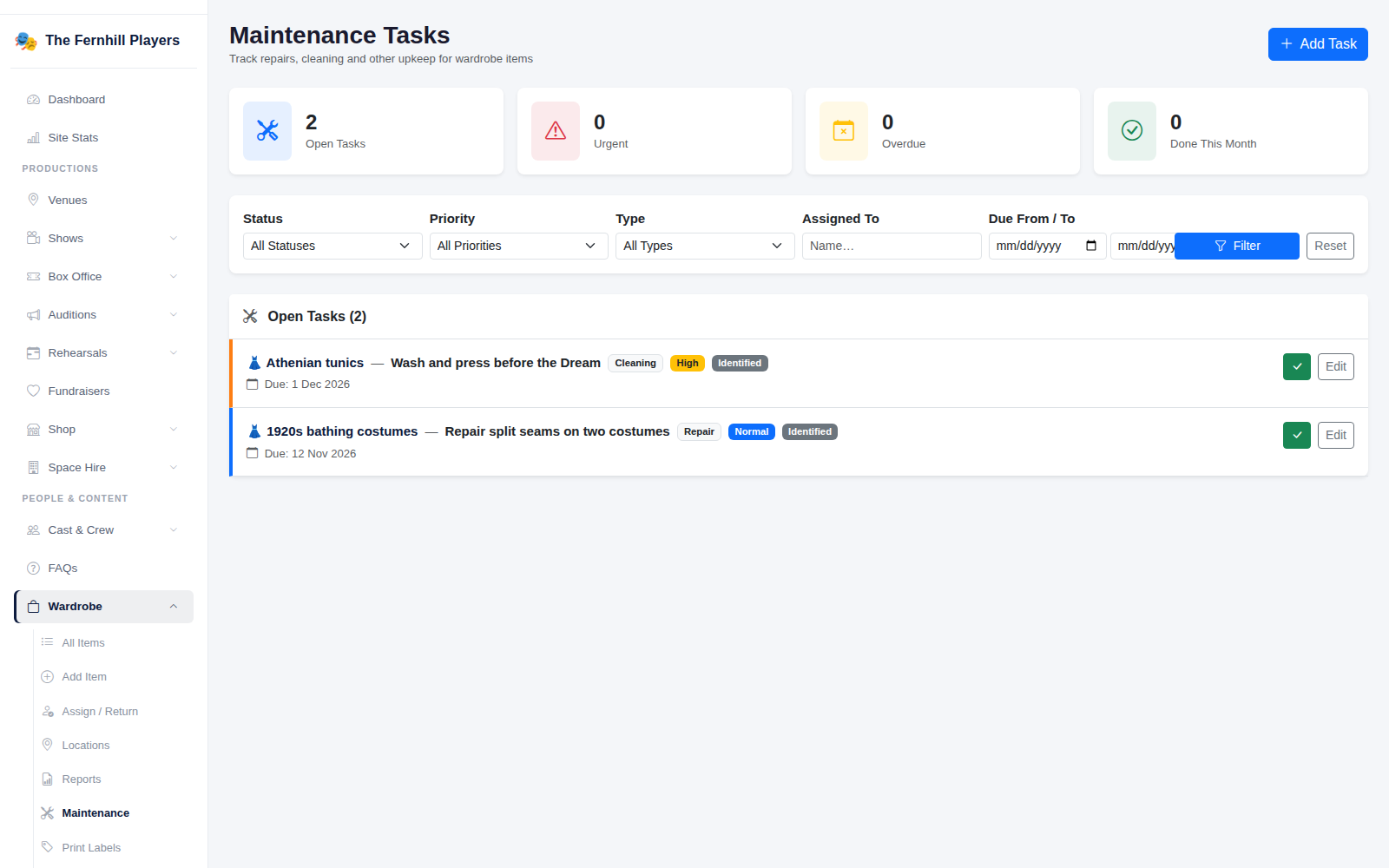
Task: Open the All Statuses dropdown
Action: [332, 247]
